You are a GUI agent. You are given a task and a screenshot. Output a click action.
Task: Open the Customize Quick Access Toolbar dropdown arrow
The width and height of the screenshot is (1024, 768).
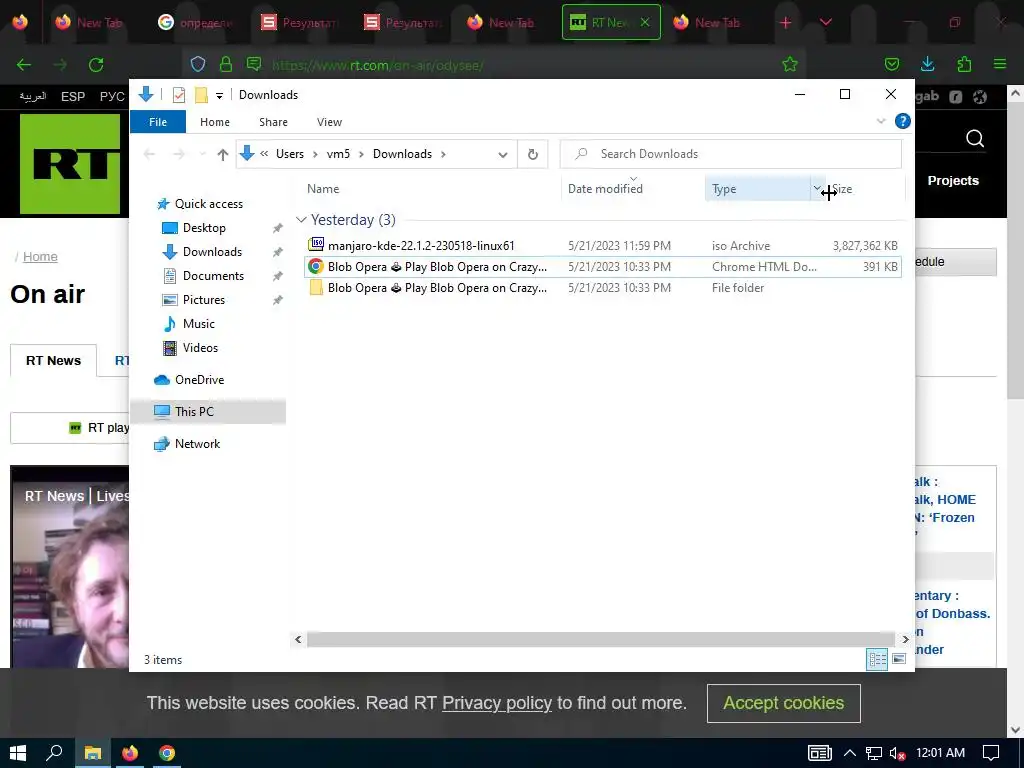(219, 95)
